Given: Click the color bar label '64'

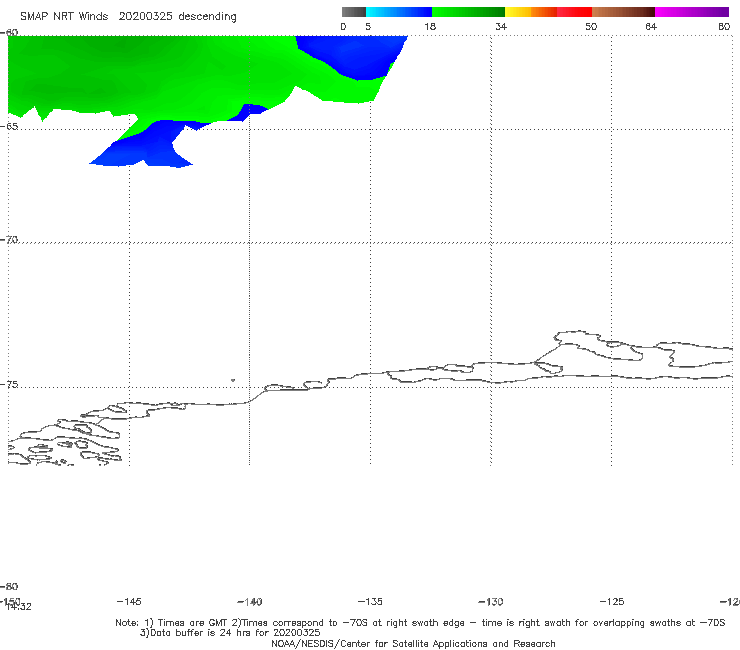Looking at the screenshot, I should point(651,26).
